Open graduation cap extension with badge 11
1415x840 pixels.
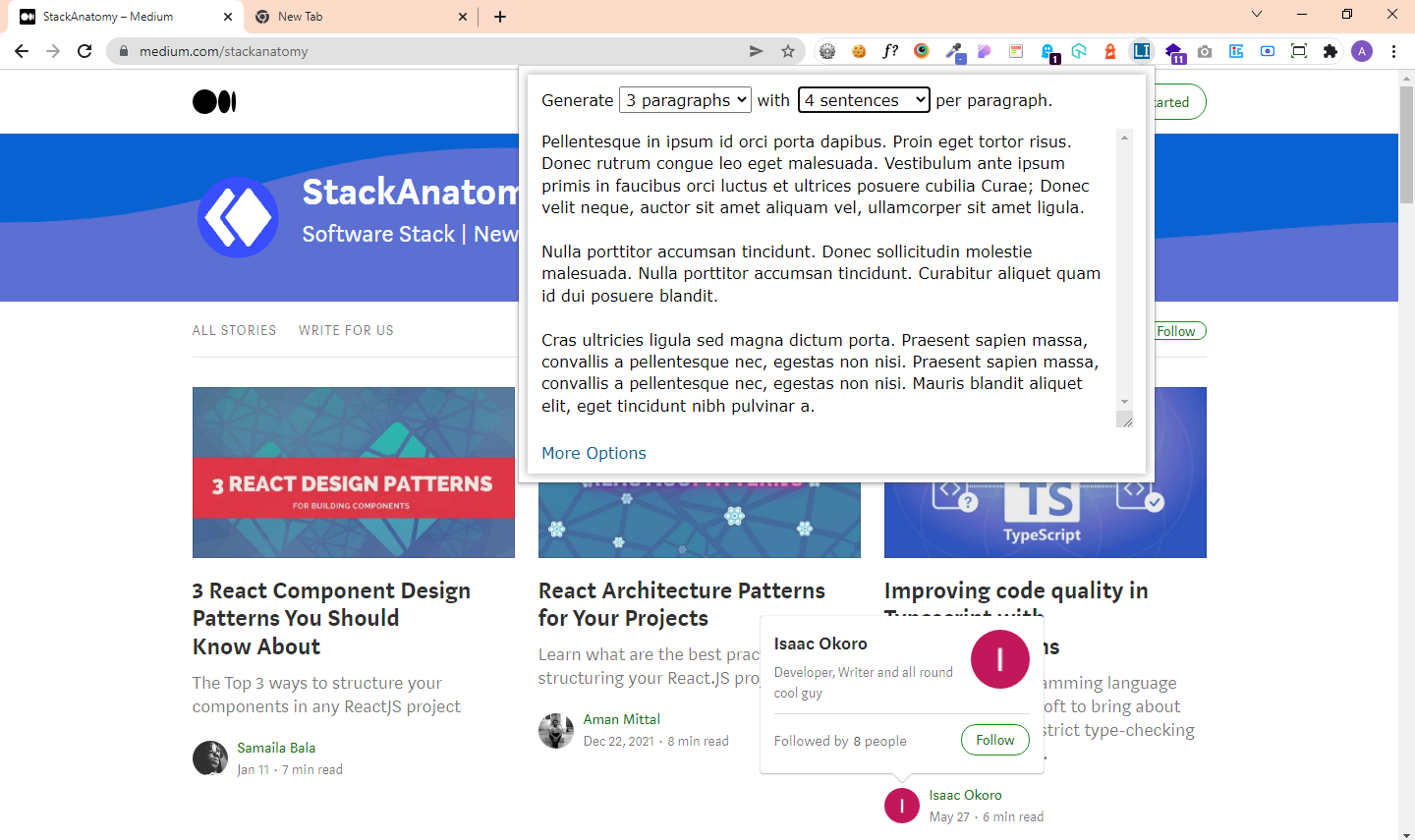pos(1173,51)
